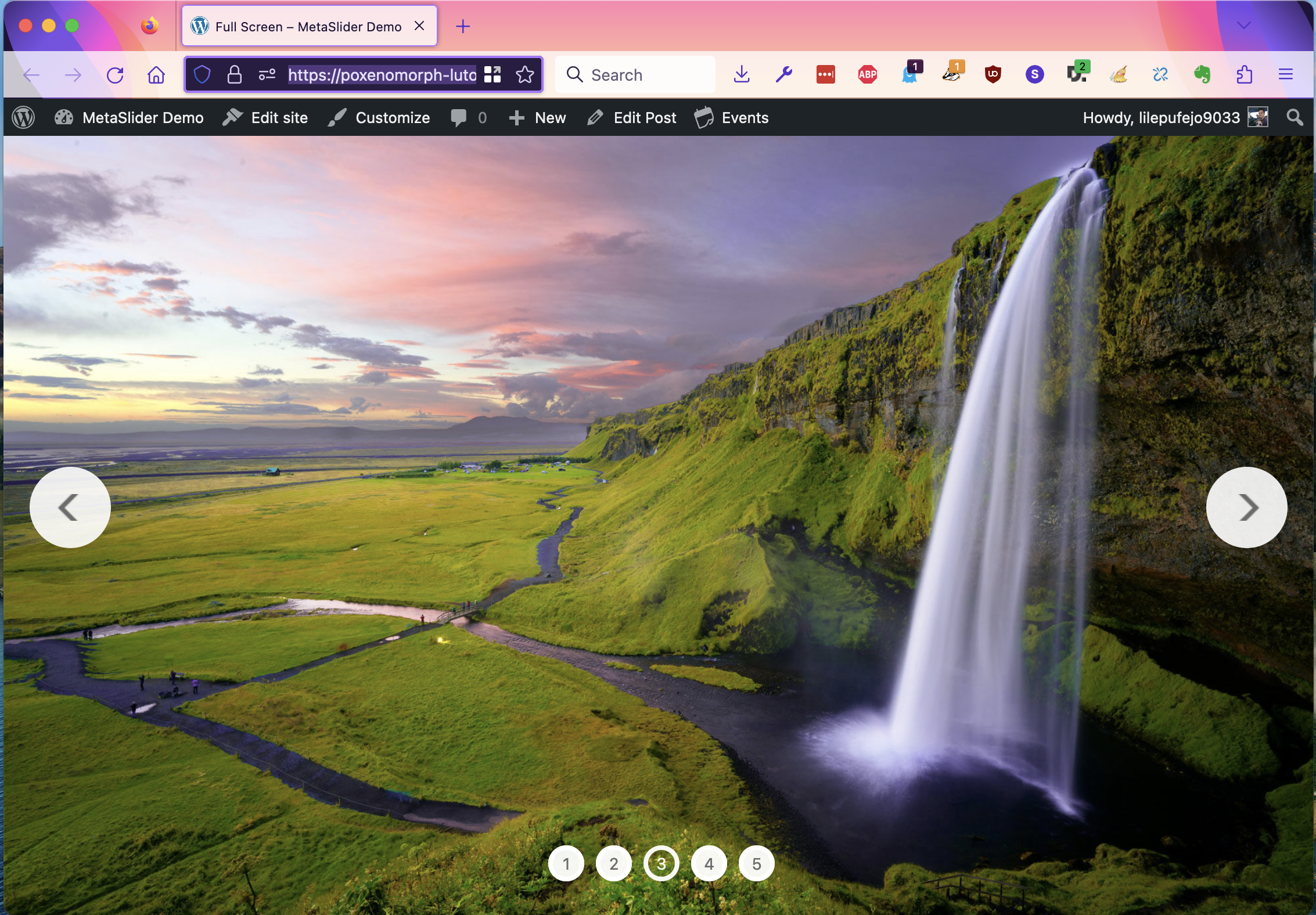Go to slide 1 in pagination
The height and width of the screenshot is (915, 1316).
coord(566,864)
